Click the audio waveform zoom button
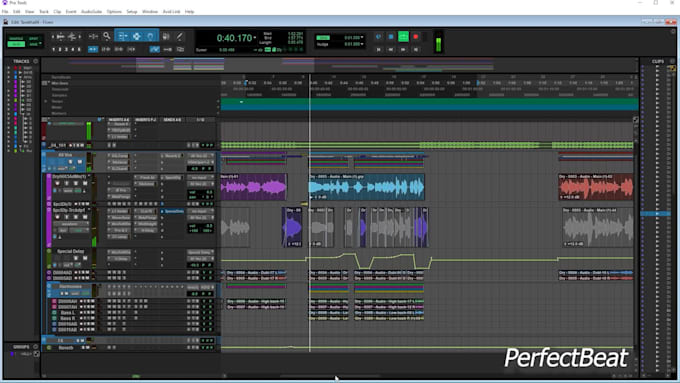Screen dimensions: 680x383 pos(72,37)
